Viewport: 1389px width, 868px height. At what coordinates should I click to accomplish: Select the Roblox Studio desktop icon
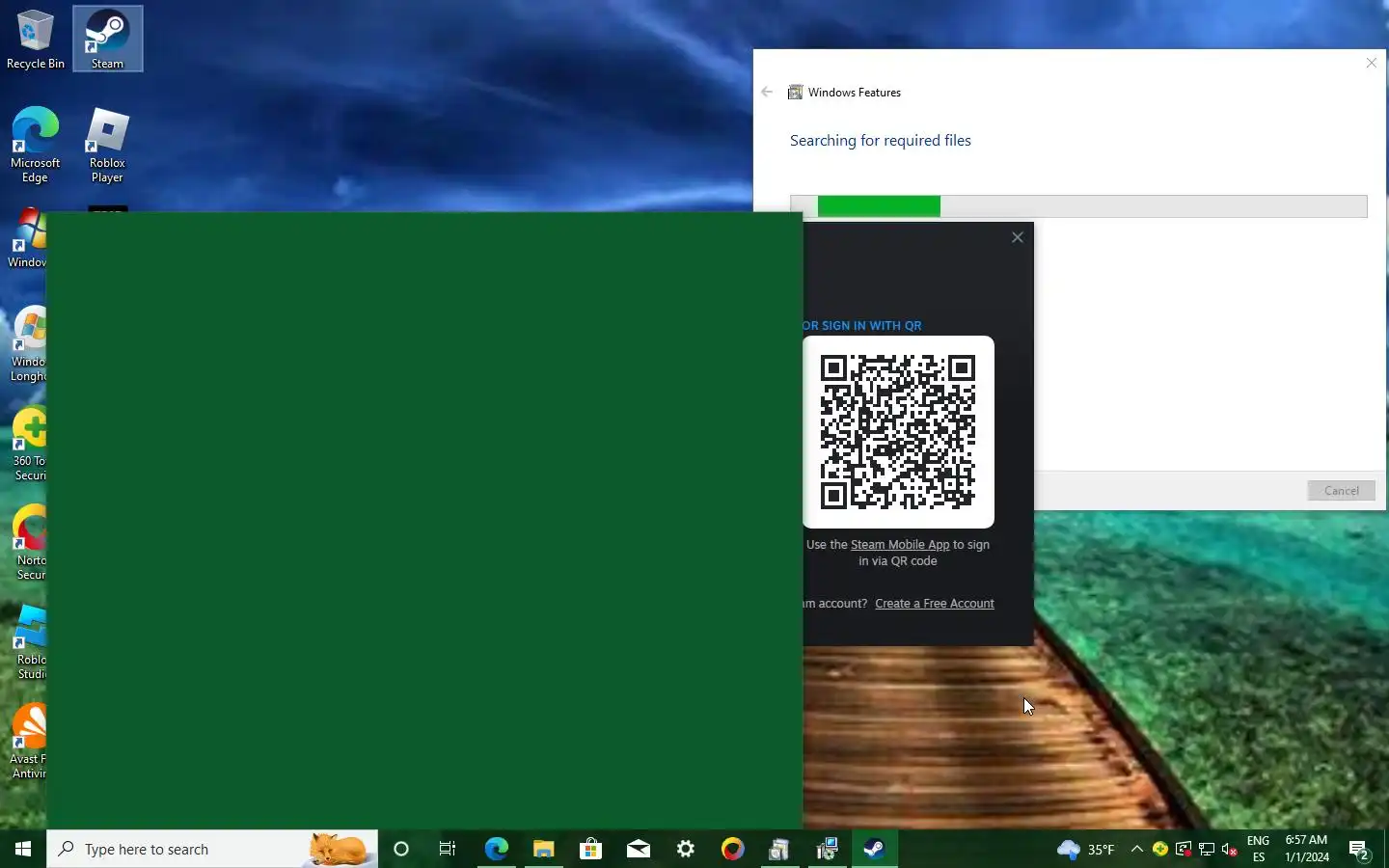[x=29, y=642]
